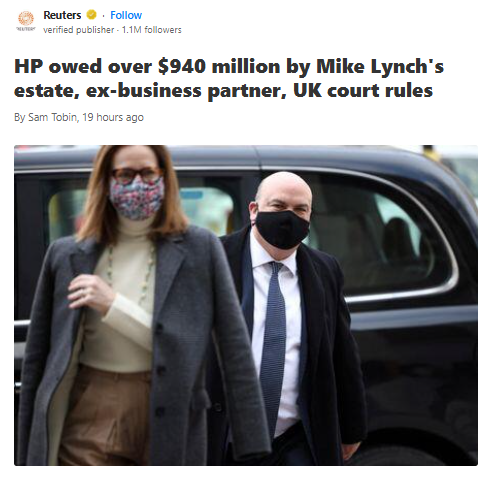Click the man's black face mask in photo
Image resolution: width=492 pixels, height=487 pixels.
coord(282,230)
